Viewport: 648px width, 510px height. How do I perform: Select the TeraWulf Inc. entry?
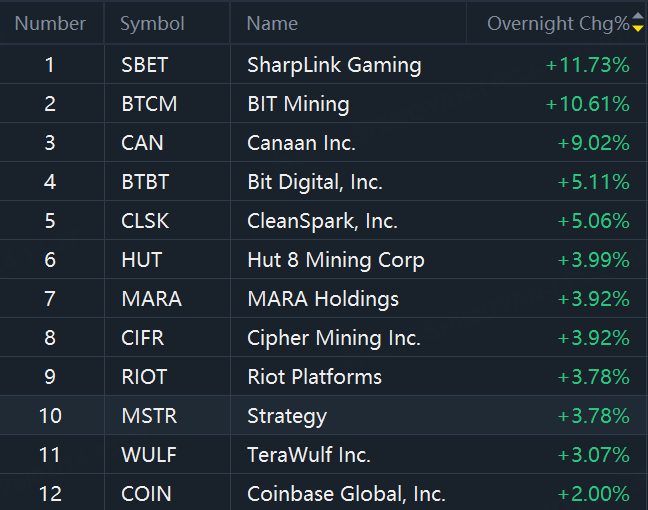(309, 455)
